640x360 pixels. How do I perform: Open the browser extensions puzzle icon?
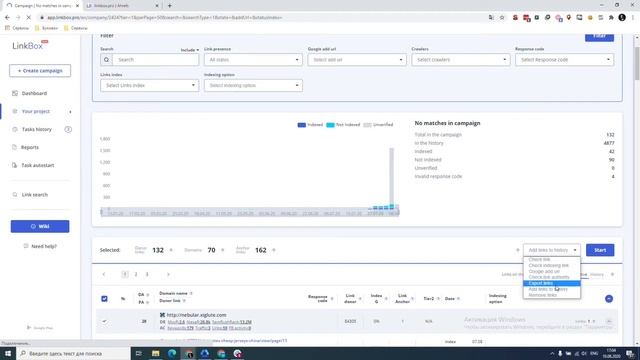point(611,18)
